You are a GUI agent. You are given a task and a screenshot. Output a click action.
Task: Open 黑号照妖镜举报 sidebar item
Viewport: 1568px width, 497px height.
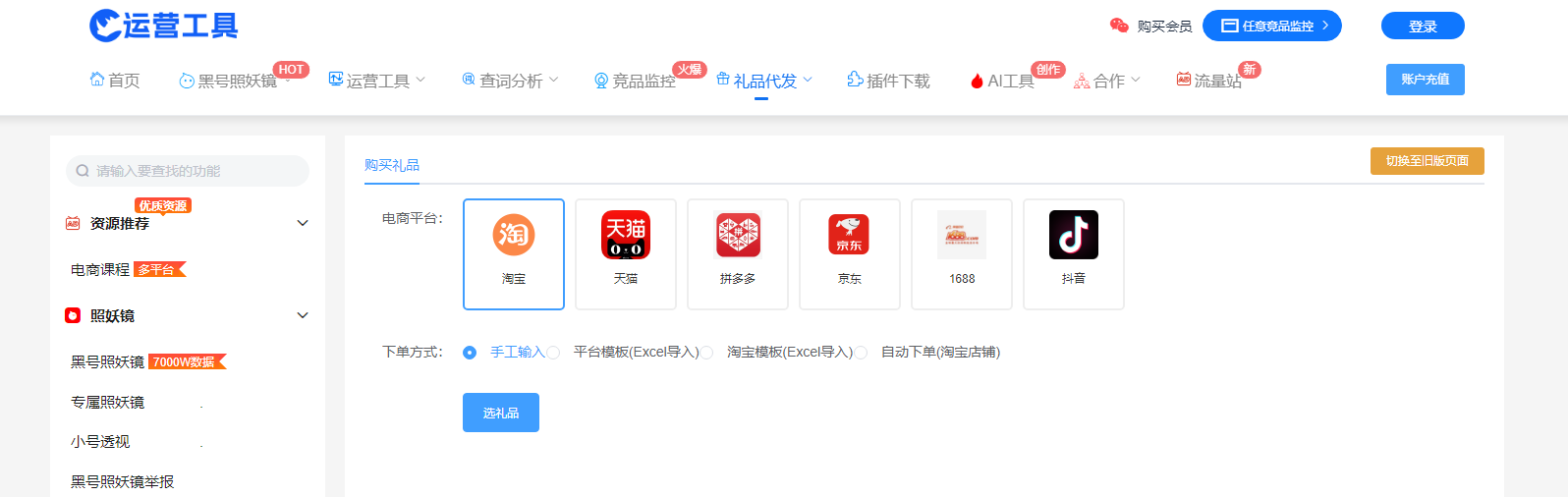coord(122,481)
